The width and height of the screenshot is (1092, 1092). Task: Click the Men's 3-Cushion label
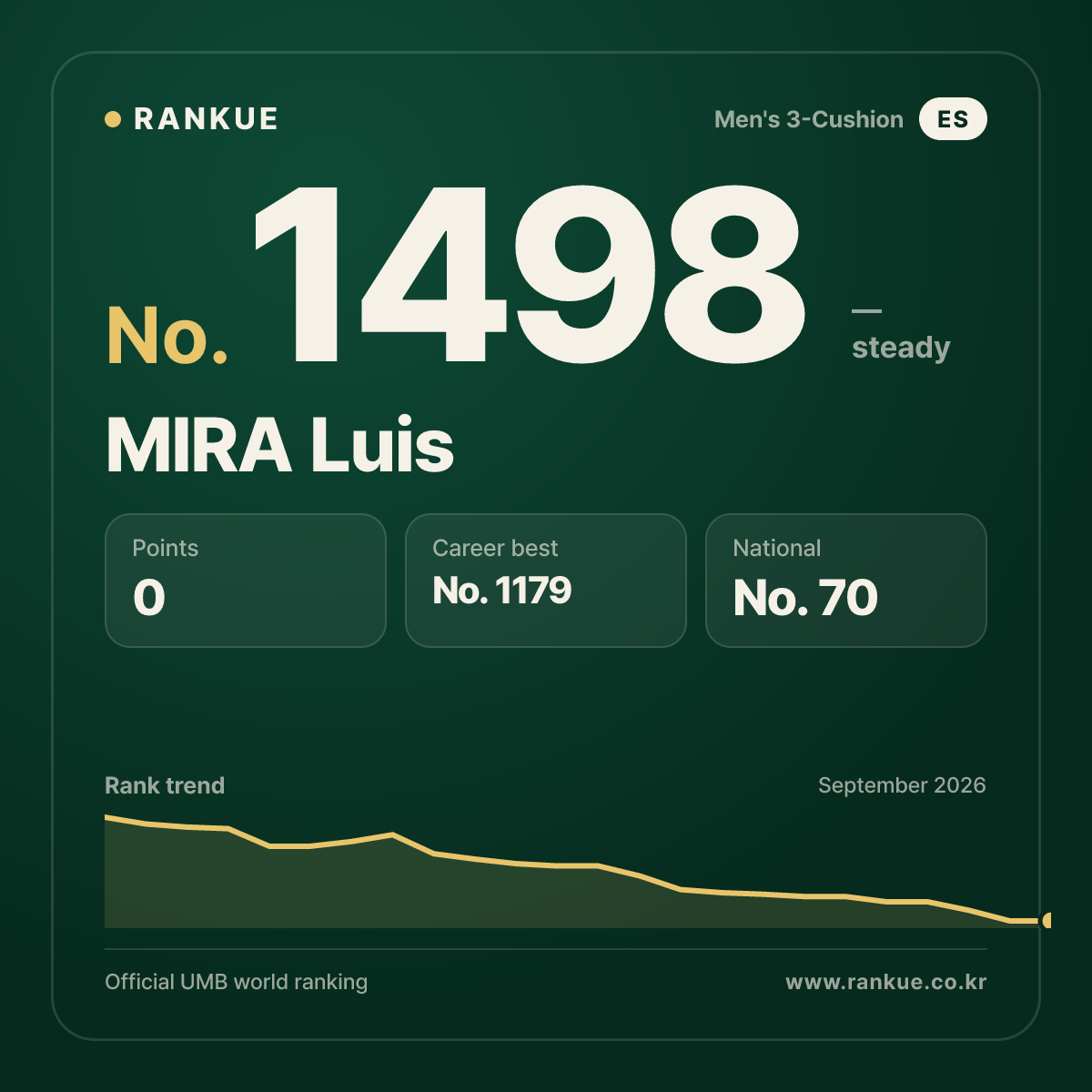[809, 119]
